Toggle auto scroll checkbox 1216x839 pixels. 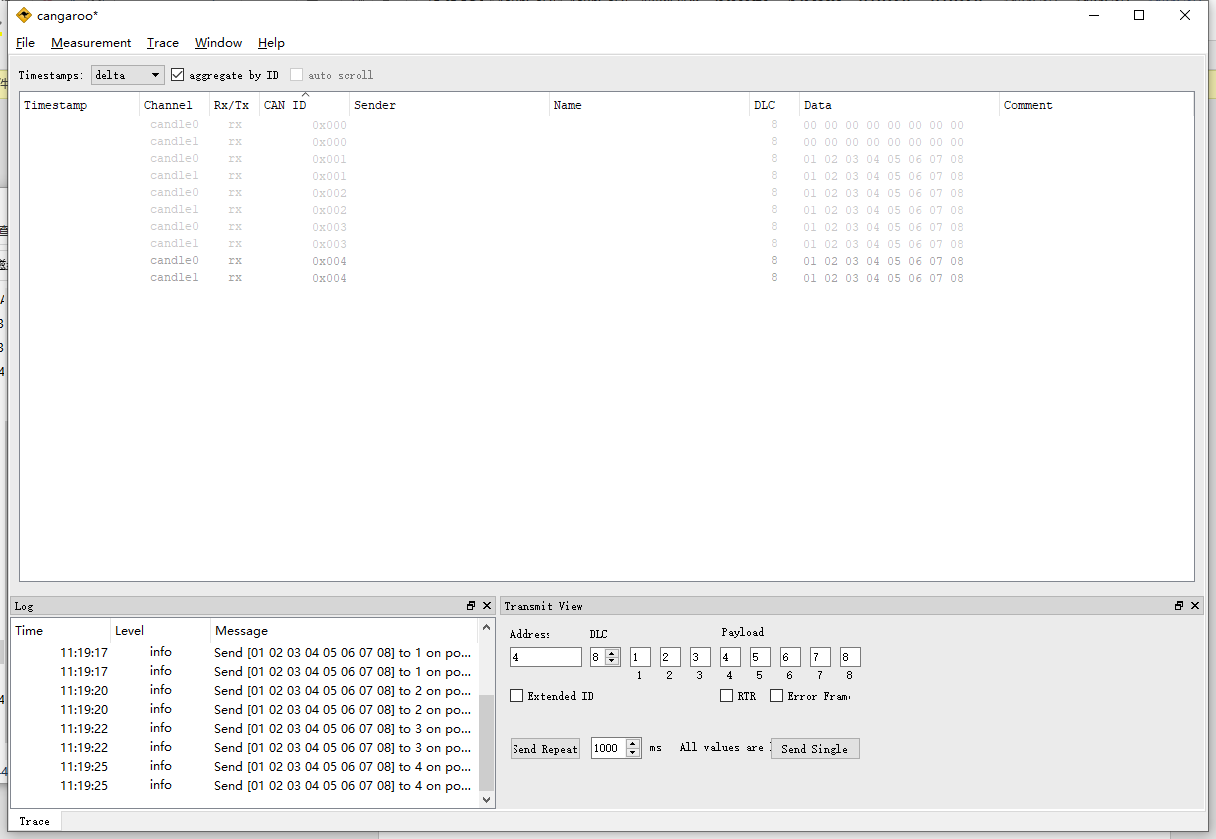click(297, 75)
